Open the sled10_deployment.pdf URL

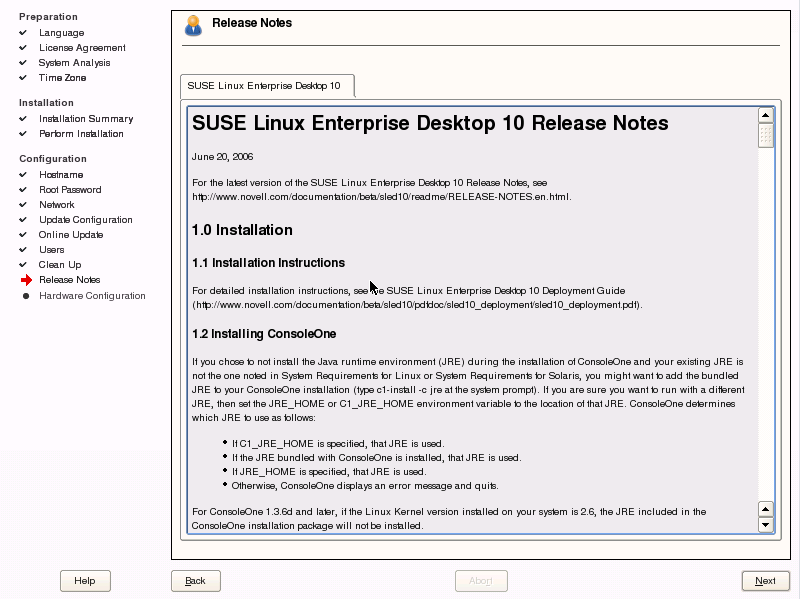coord(417,305)
